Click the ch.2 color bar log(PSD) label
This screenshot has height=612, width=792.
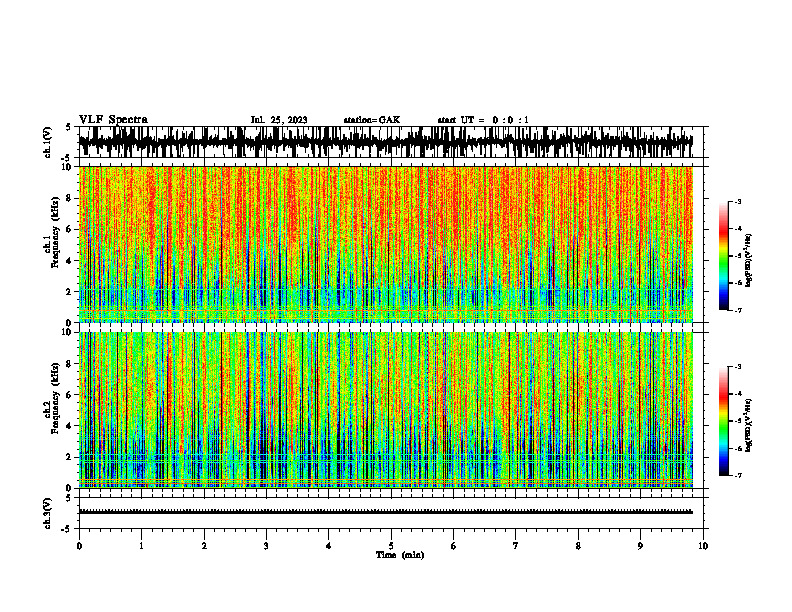(749, 425)
